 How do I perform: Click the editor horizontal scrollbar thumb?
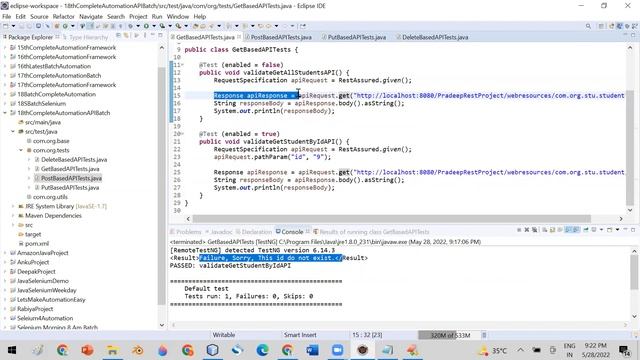point(391,219)
